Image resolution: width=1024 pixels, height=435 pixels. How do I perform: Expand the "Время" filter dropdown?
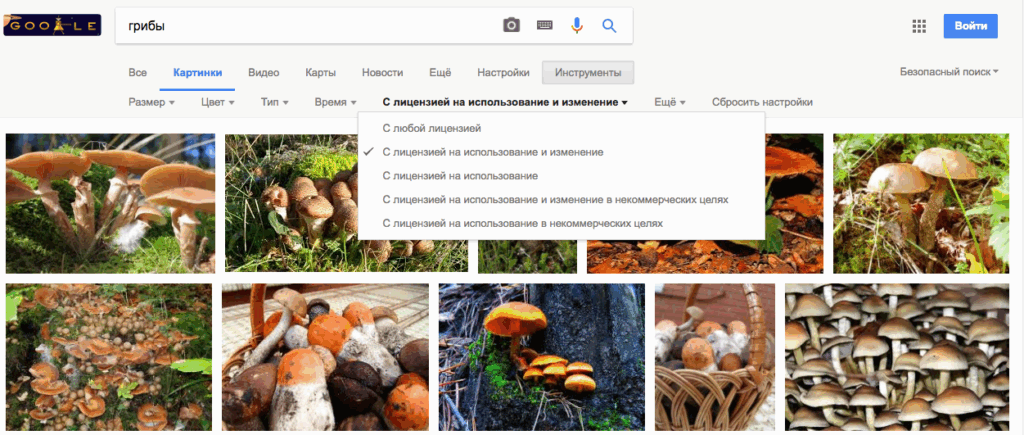coord(336,102)
